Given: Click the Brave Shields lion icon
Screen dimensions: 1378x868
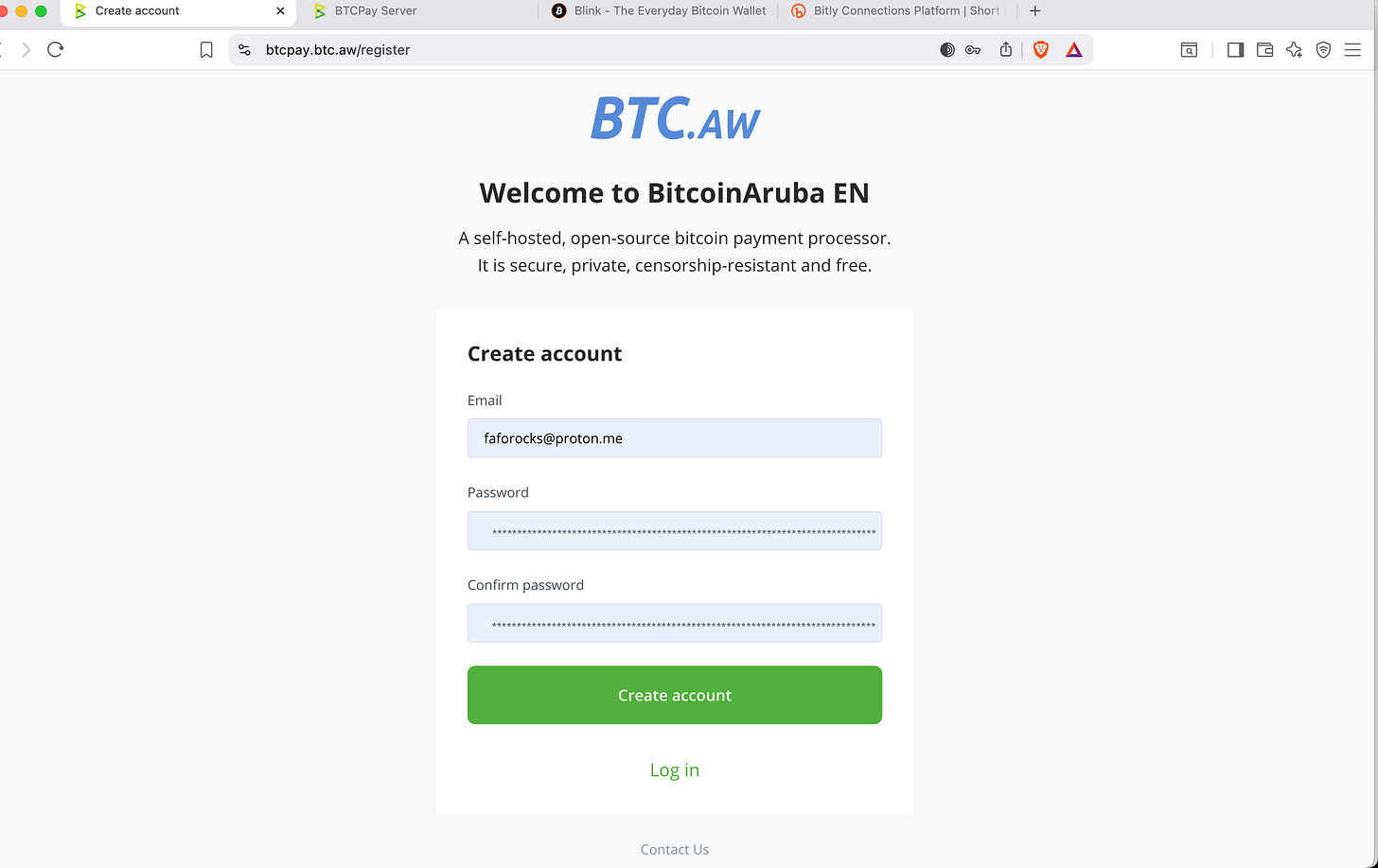Looking at the screenshot, I should 1041,50.
